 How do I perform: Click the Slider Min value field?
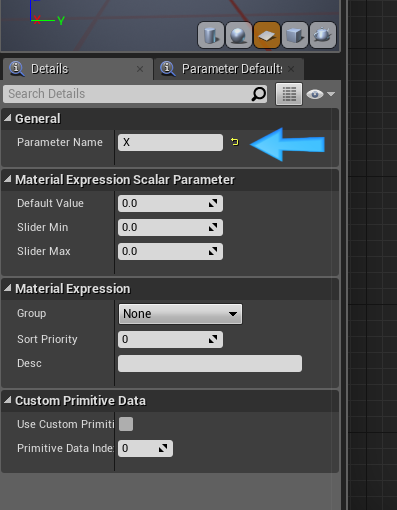tap(170, 227)
